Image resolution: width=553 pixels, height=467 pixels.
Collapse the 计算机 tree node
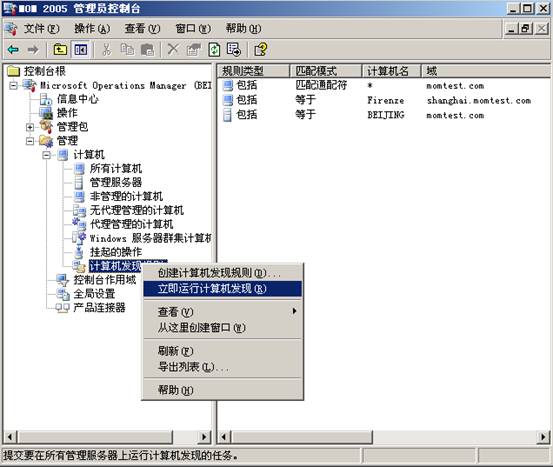click(x=47, y=155)
